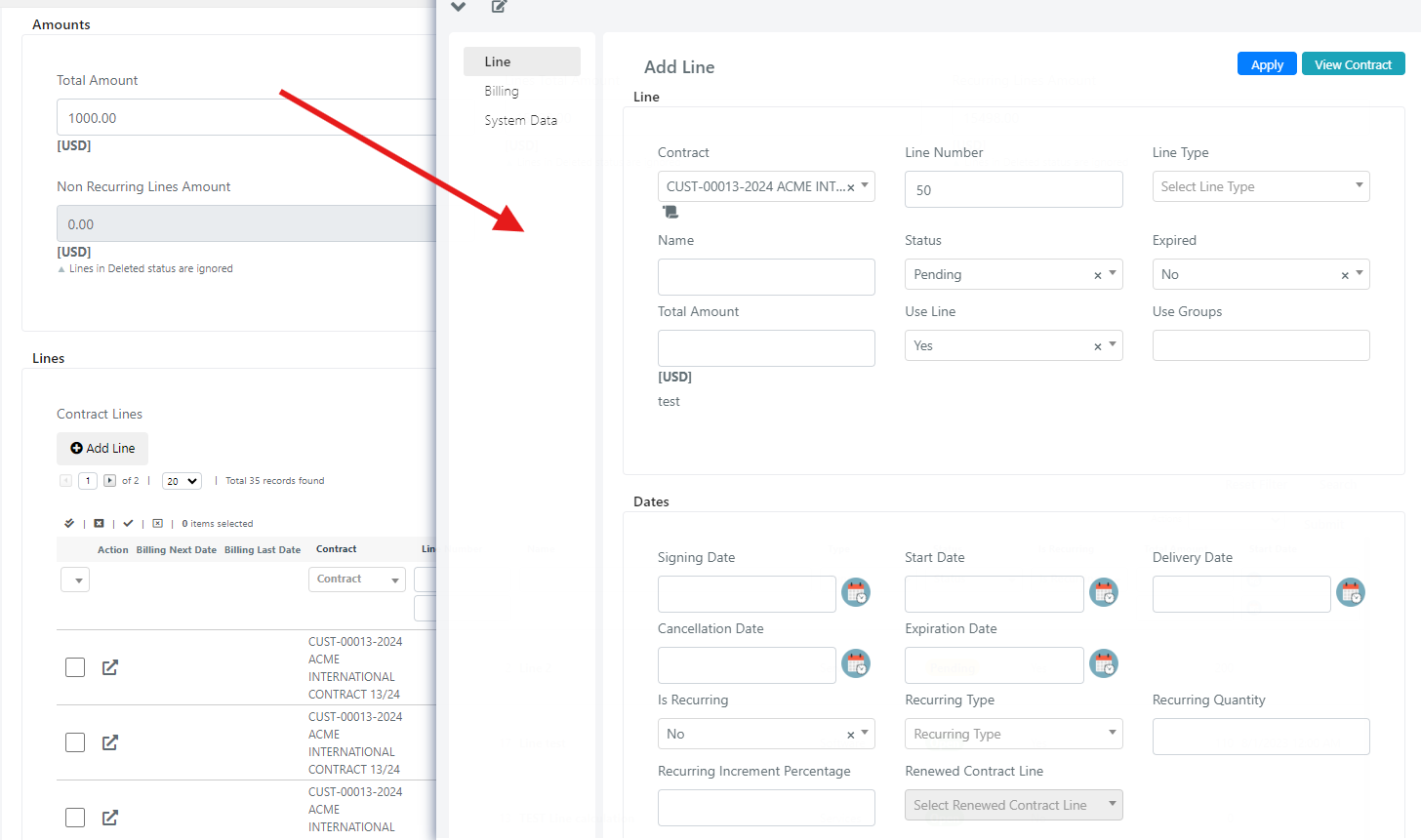Collapse the panel using the top chevron icon

(458, 7)
